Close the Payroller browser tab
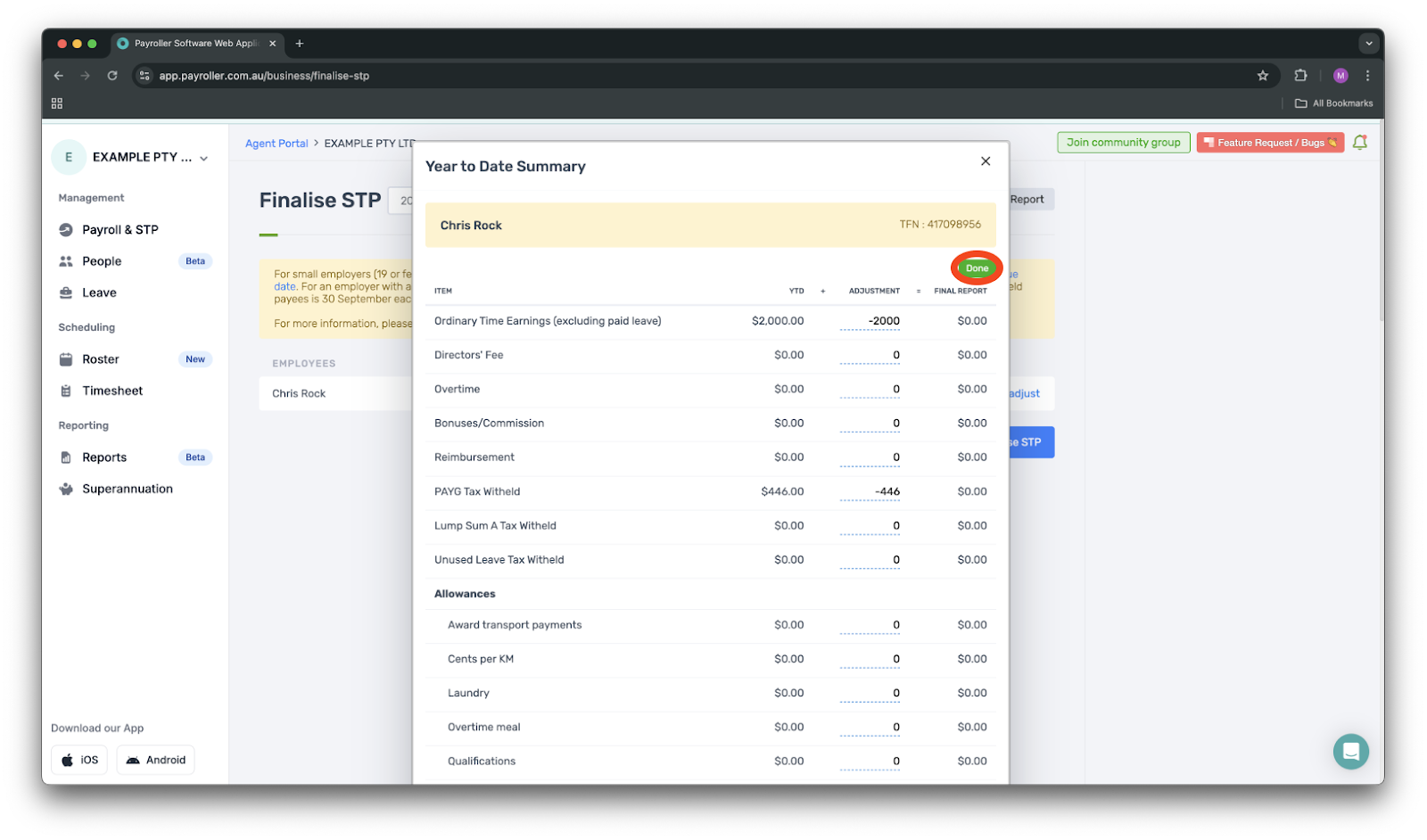The image size is (1427, 840). (x=273, y=43)
